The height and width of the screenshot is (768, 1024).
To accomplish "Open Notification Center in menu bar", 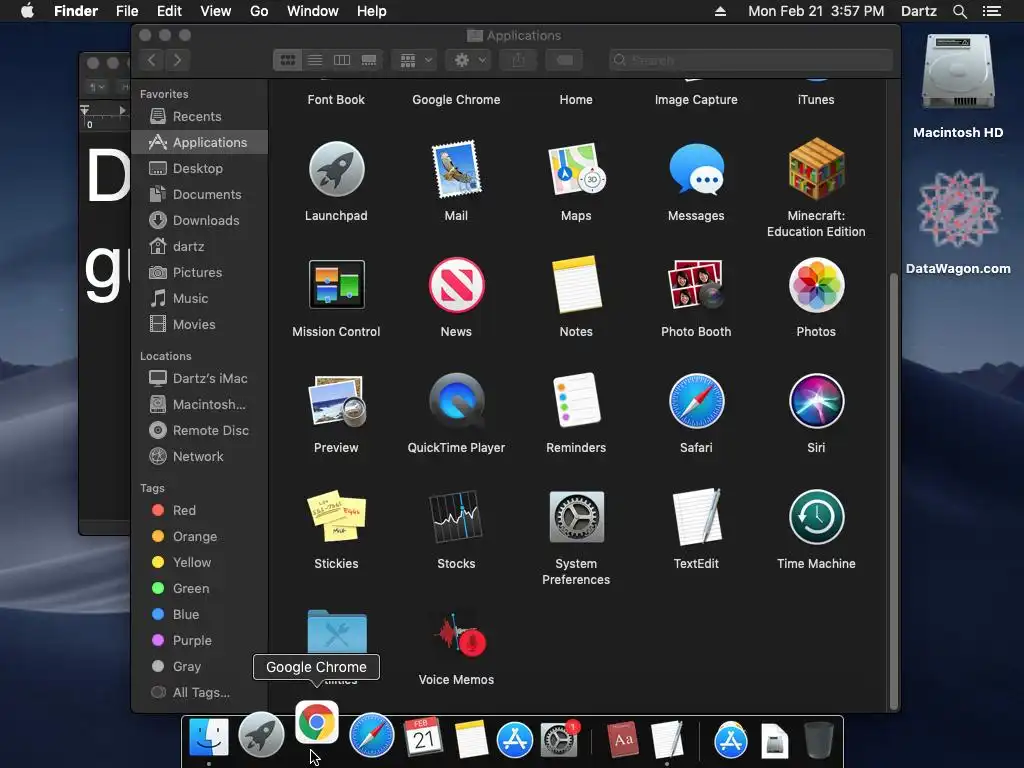I will point(992,11).
